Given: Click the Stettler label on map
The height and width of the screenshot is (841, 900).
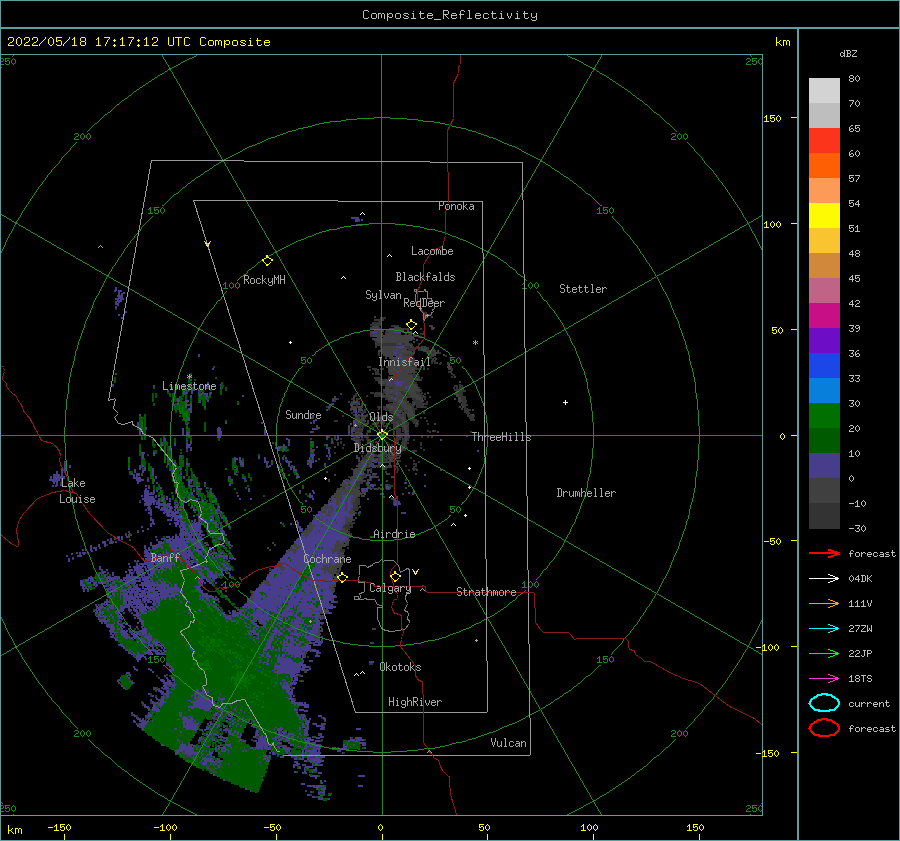Looking at the screenshot, I should pyautogui.click(x=583, y=289).
